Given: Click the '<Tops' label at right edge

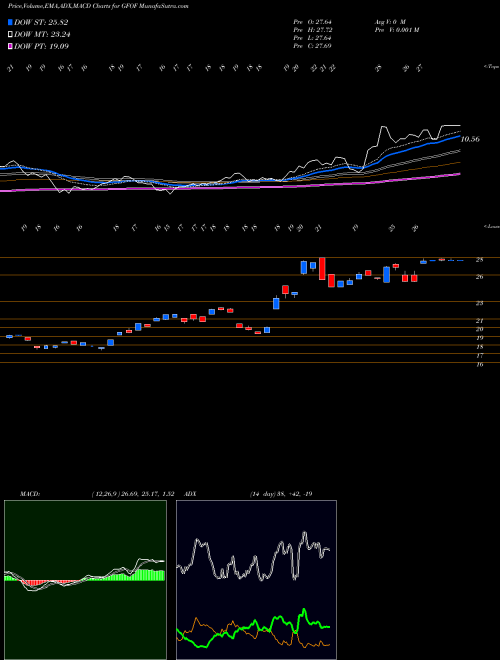Looking at the screenshot, I should click(492, 67).
